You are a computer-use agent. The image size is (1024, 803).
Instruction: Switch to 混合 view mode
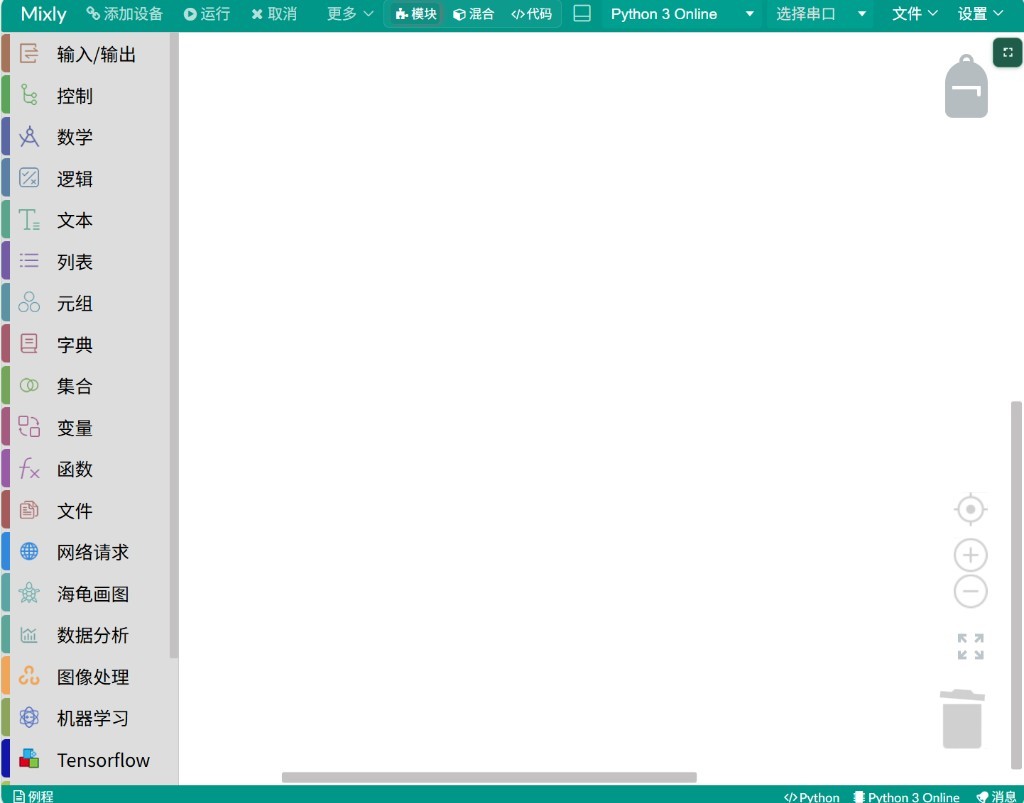pos(473,14)
